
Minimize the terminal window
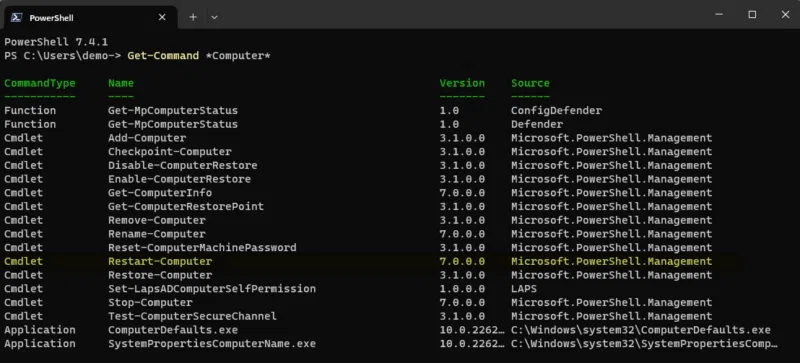pyautogui.click(x=719, y=15)
